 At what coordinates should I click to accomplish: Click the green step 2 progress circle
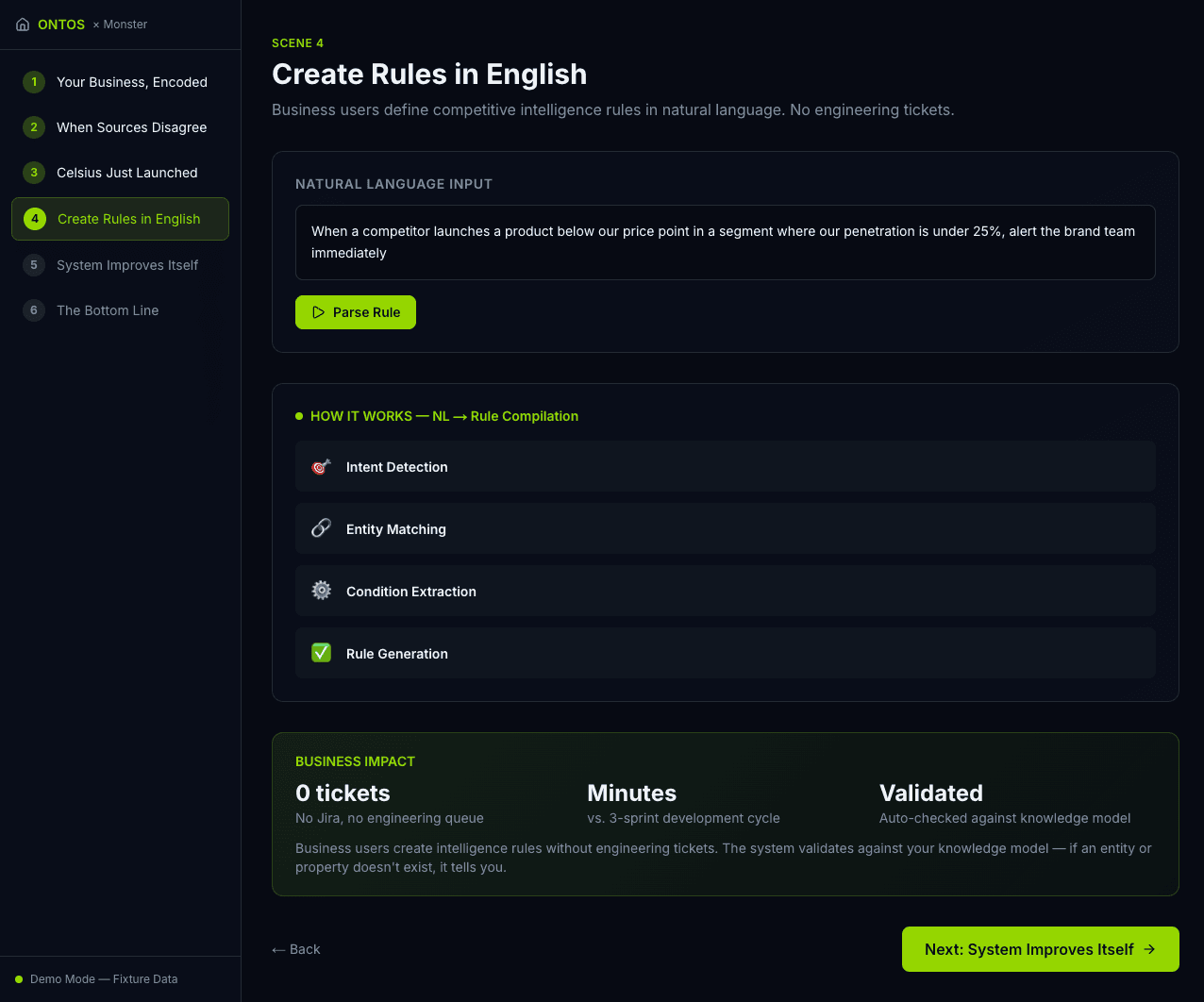(33, 127)
